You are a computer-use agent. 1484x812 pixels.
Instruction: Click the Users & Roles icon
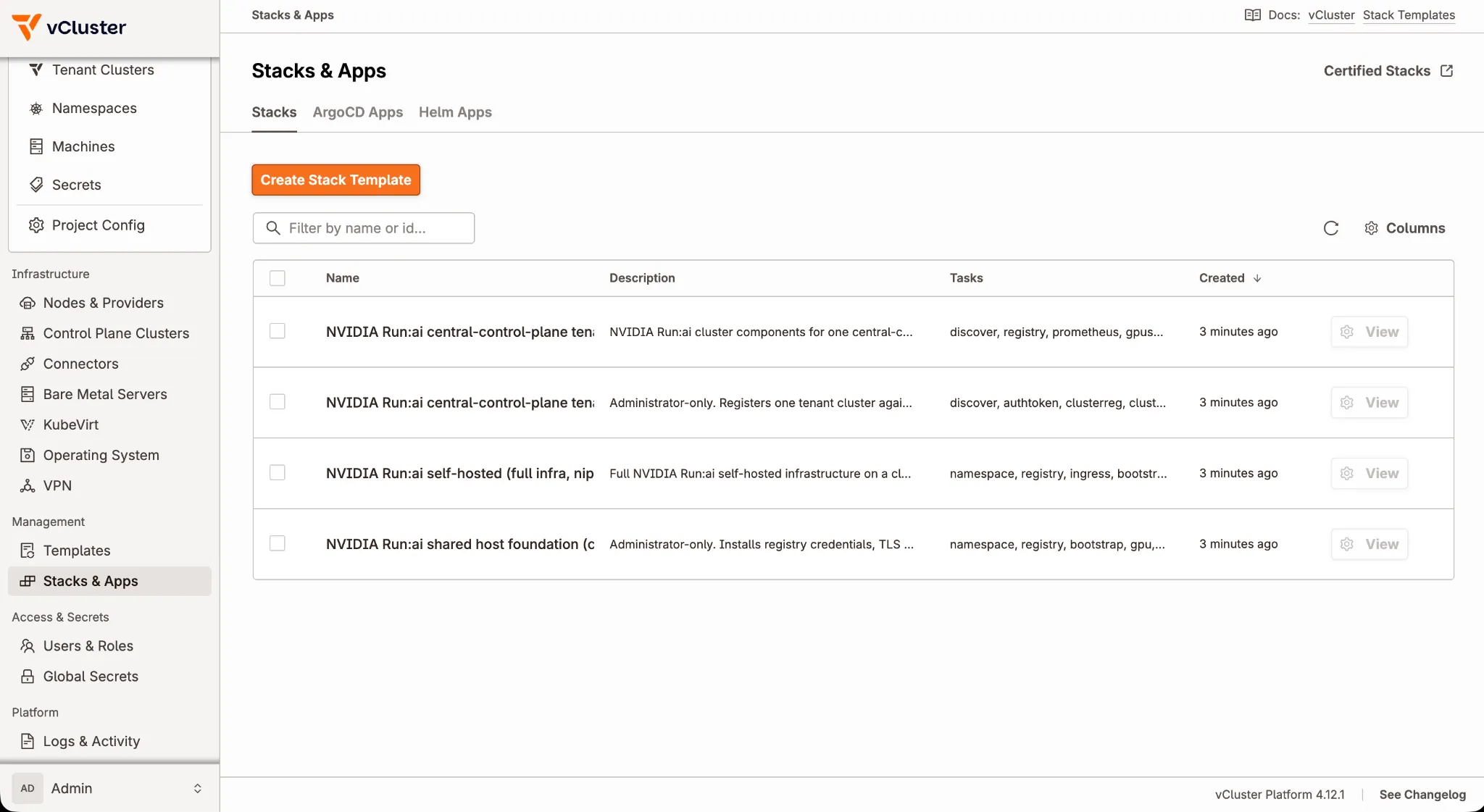click(x=28, y=645)
